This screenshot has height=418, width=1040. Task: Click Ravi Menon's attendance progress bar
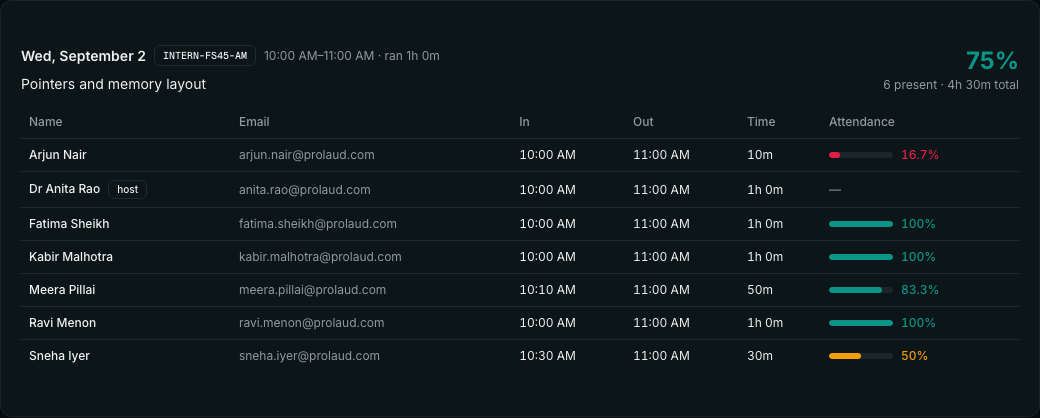[x=861, y=323]
